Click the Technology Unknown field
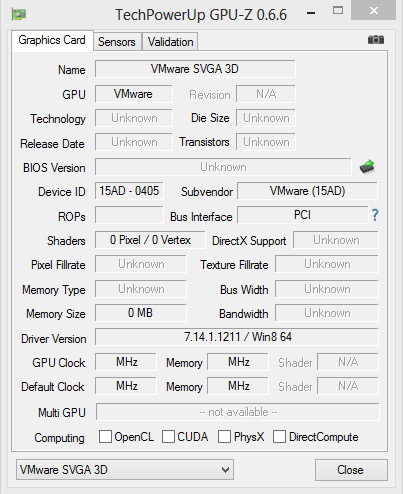The image size is (403, 494). pos(134,118)
